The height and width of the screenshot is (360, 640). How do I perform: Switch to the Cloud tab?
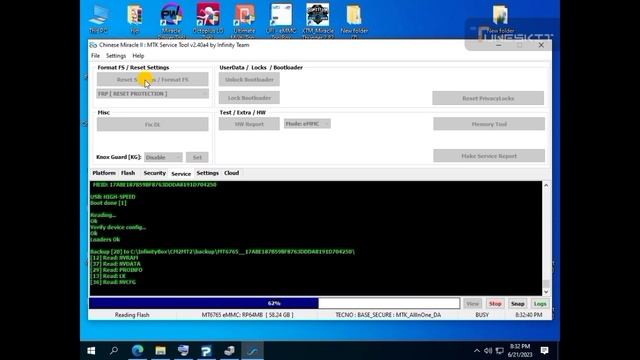pyautogui.click(x=231, y=173)
